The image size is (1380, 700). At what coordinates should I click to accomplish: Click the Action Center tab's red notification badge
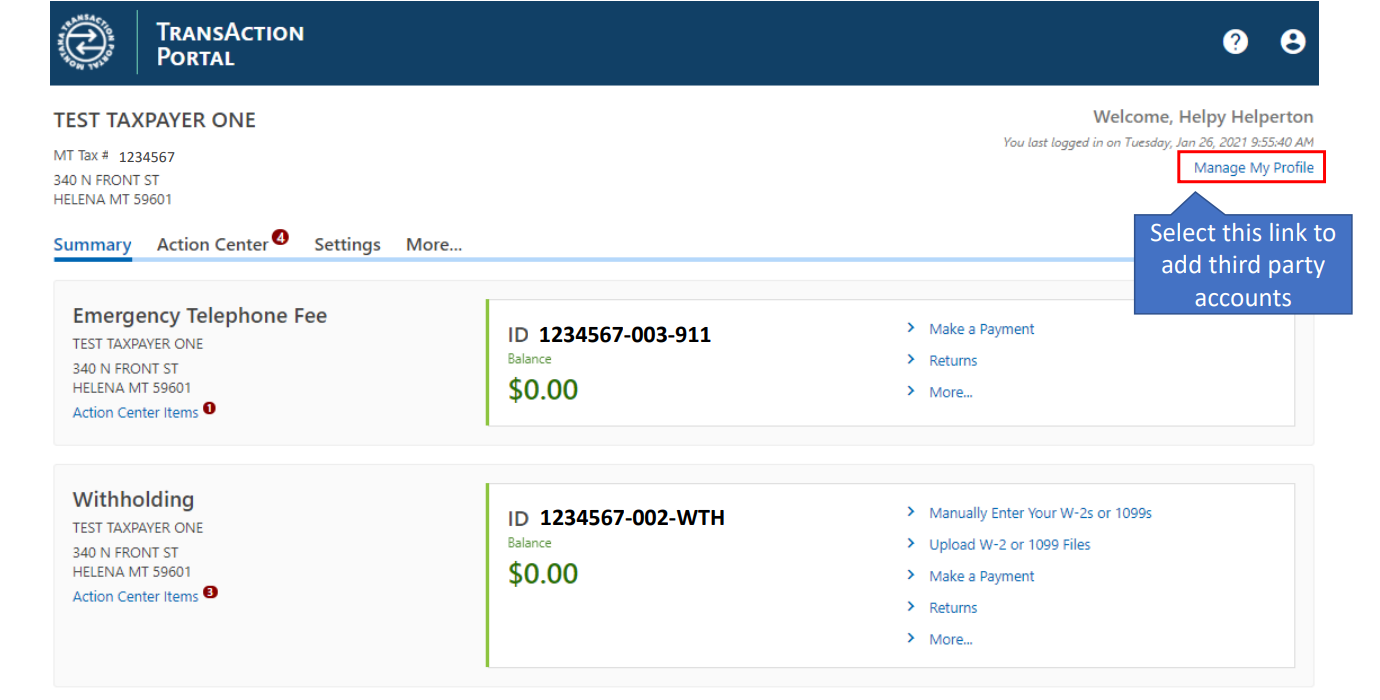[281, 238]
